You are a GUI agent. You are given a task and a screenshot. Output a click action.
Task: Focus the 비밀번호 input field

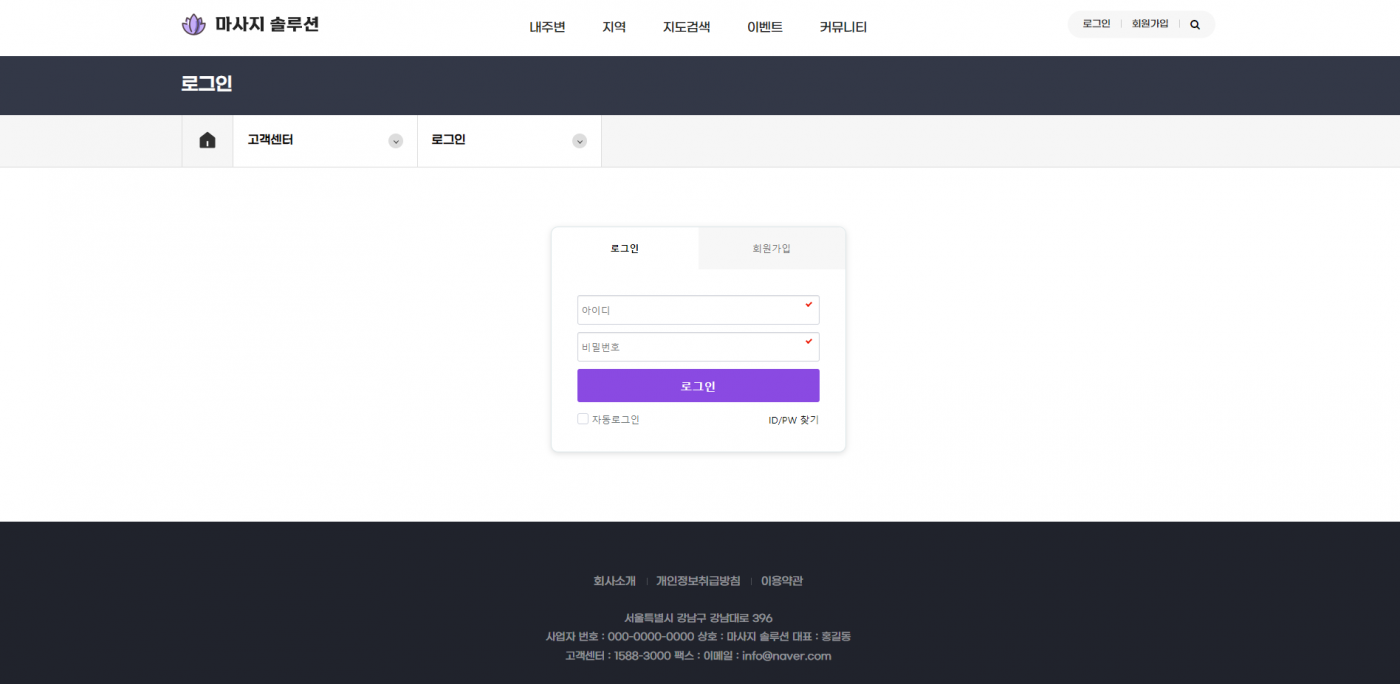pyautogui.click(x=698, y=347)
